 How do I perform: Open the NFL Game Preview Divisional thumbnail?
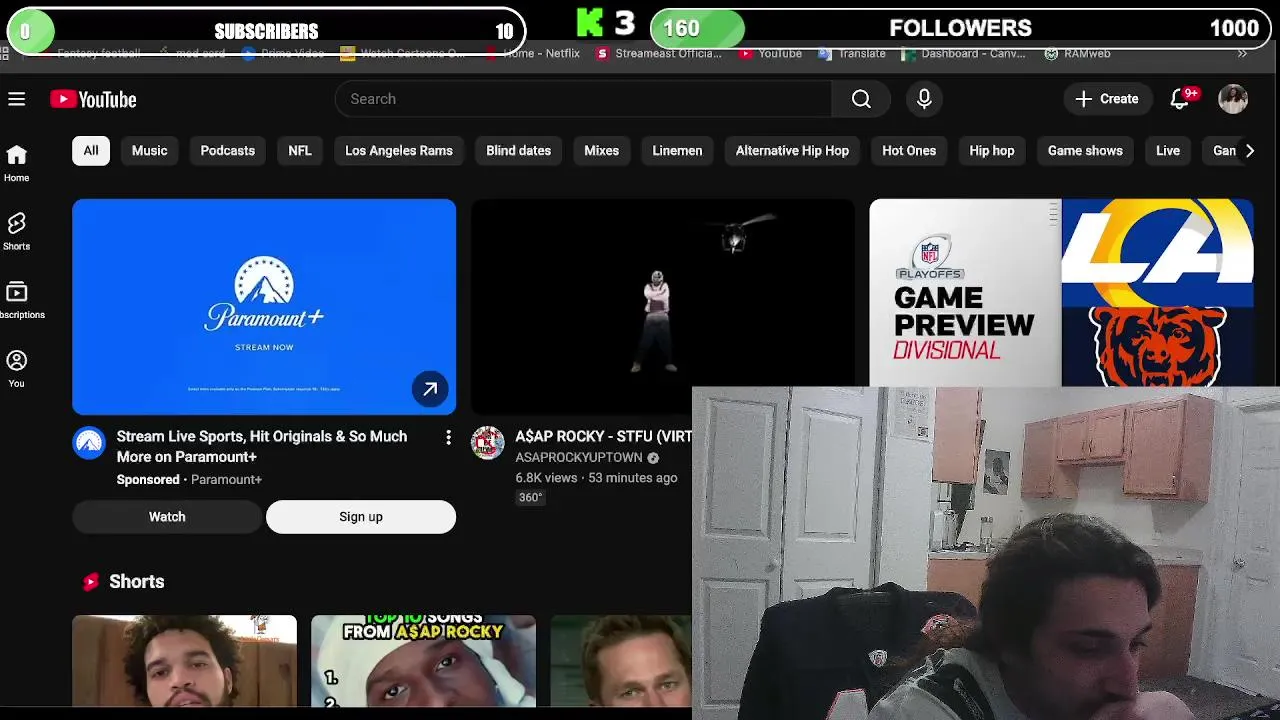coord(1061,292)
